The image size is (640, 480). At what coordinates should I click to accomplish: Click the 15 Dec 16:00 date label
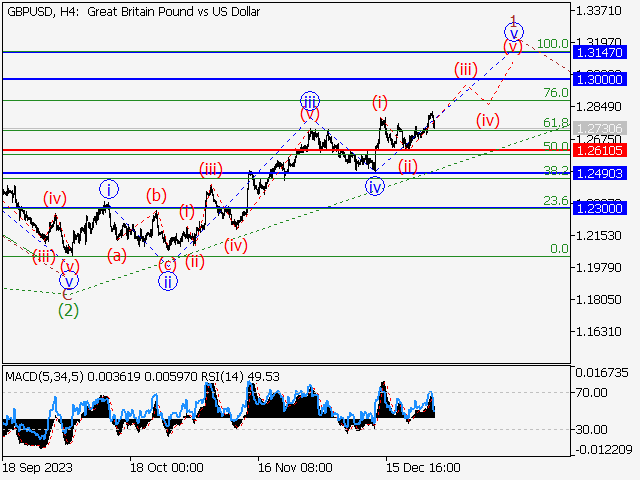click(x=423, y=468)
